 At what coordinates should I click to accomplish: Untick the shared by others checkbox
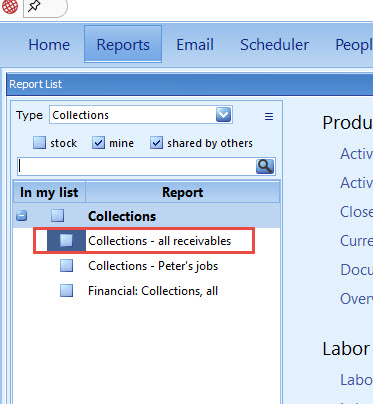(x=156, y=143)
